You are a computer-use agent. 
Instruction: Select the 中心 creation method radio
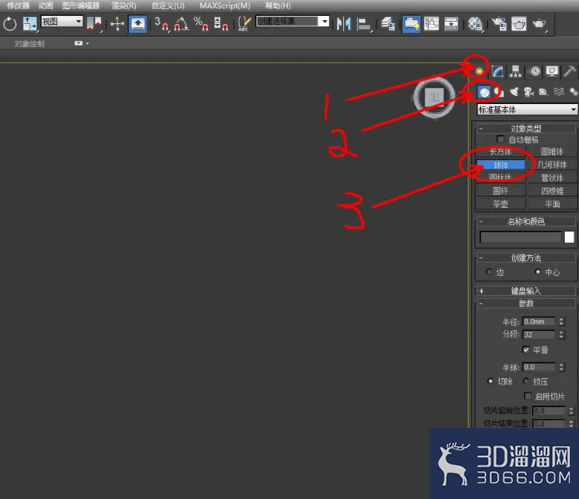pyautogui.click(x=538, y=272)
